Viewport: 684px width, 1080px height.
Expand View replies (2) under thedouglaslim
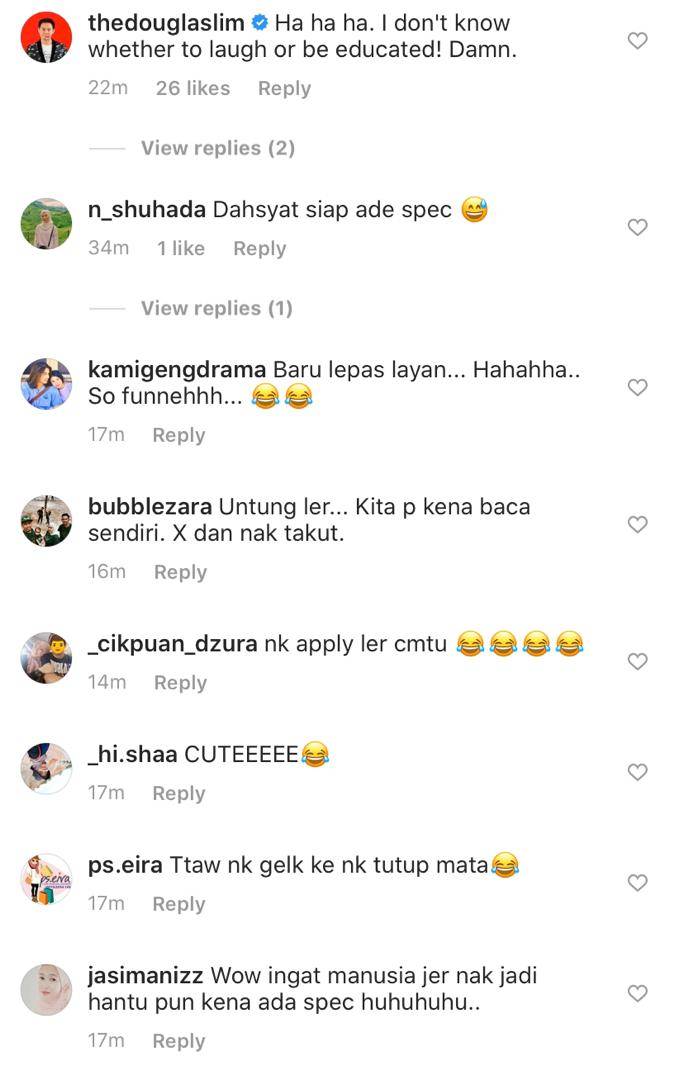(x=217, y=148)
